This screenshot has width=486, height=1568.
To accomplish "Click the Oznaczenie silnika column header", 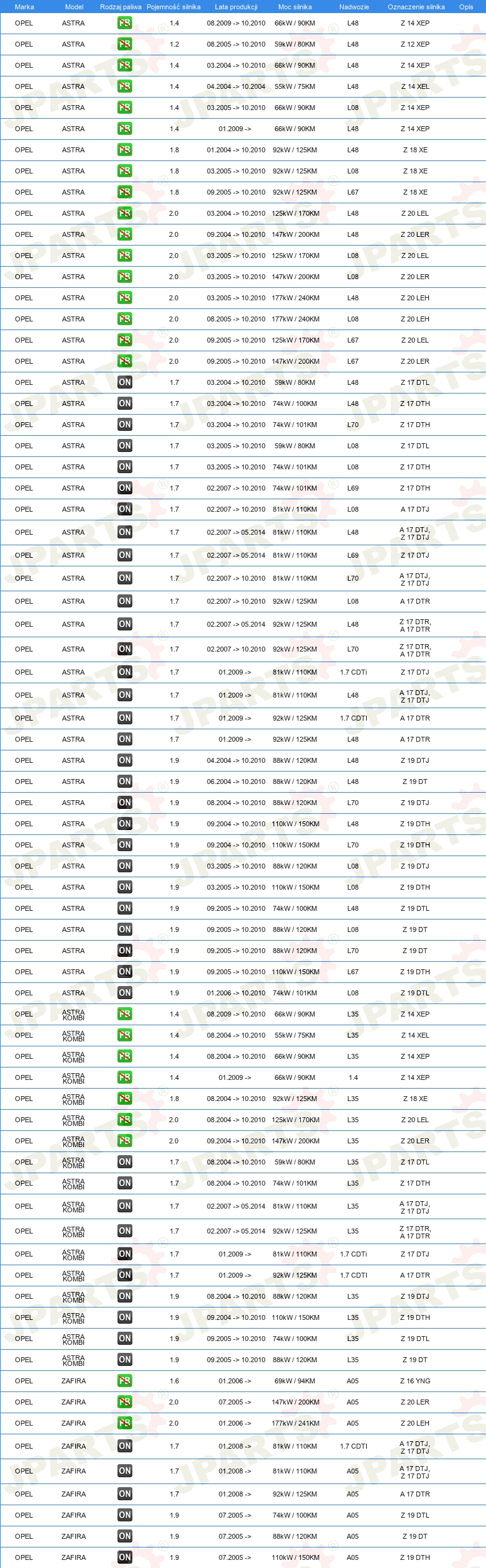I will click(x=416, y=7).
